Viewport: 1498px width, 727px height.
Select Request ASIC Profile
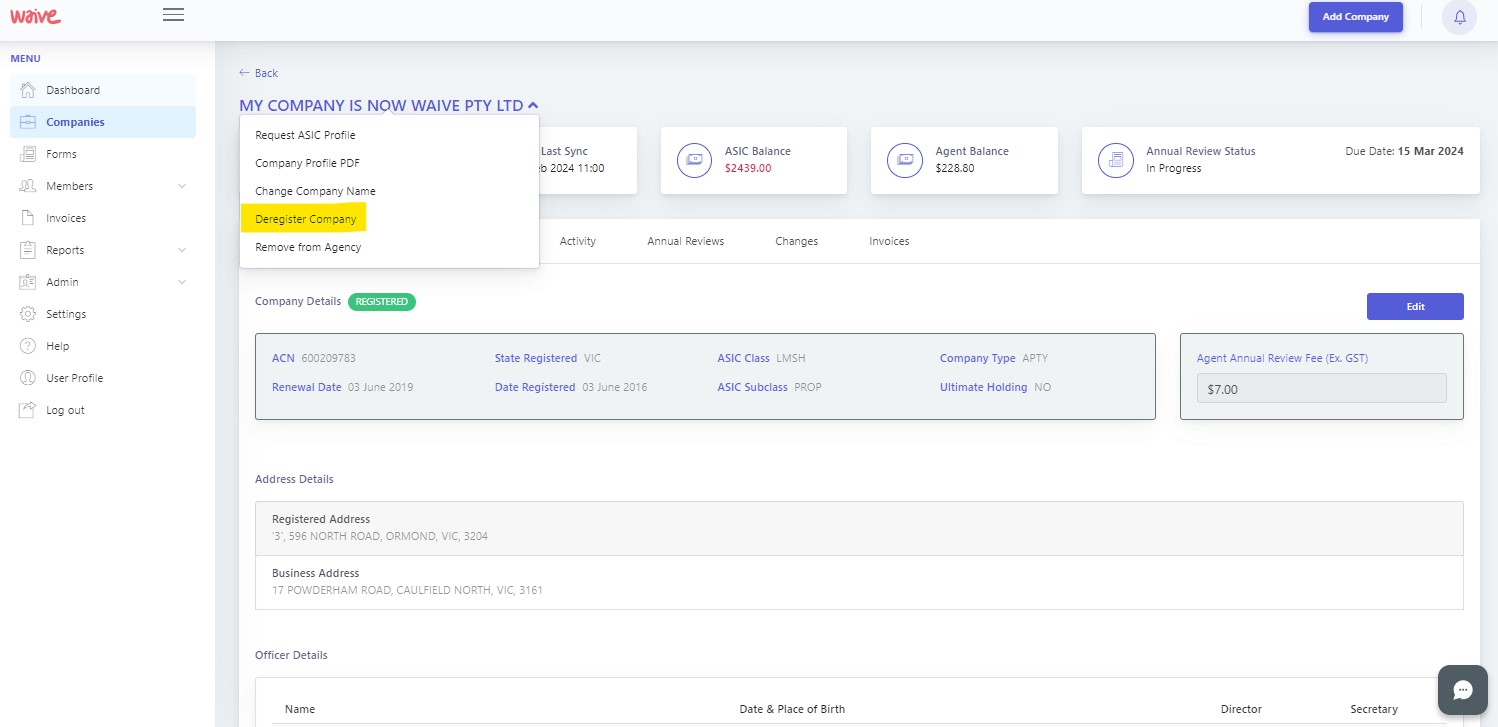click(x=305, y=135)
